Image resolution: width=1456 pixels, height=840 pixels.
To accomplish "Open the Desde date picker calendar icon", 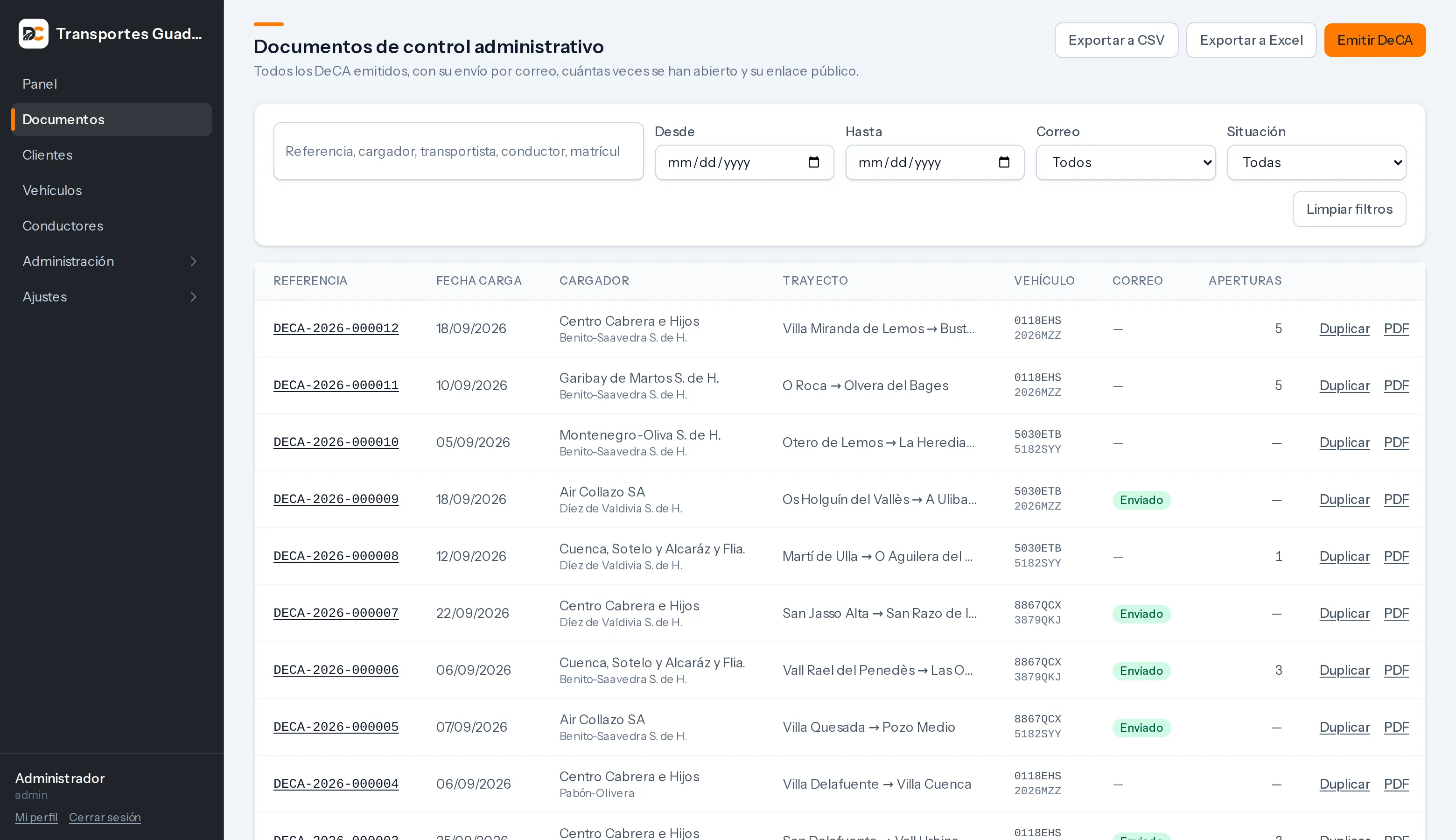I will pos(813,162).
